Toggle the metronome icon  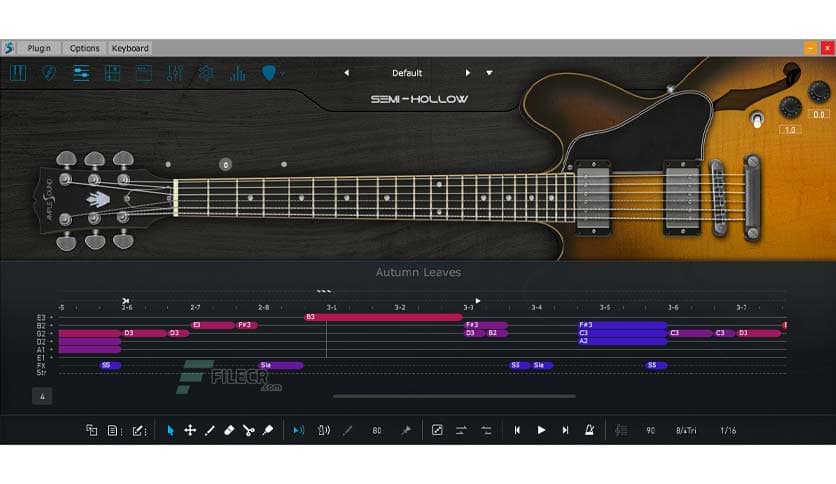590,430
